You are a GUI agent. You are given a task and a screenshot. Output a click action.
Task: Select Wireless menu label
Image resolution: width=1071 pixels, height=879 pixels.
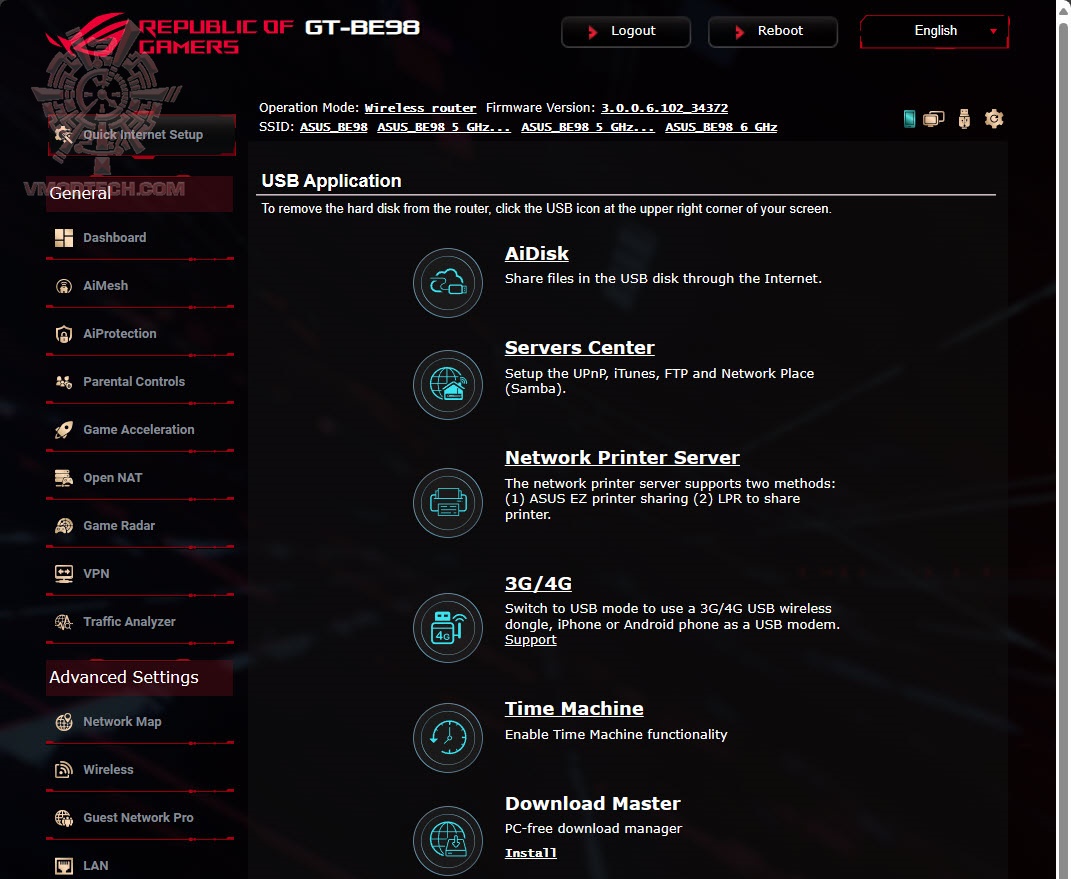108,770
